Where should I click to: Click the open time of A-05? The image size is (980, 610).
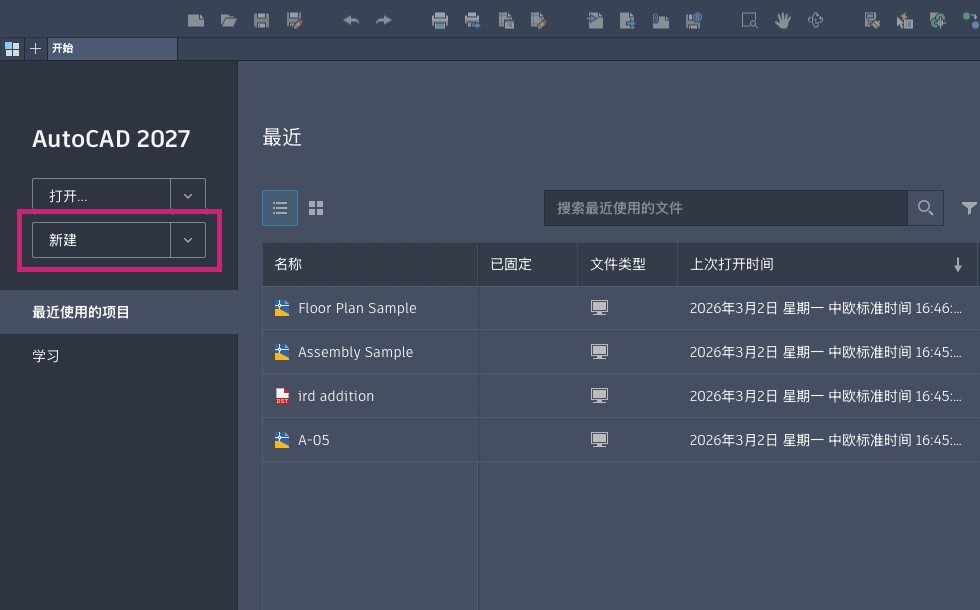[826, 440]
